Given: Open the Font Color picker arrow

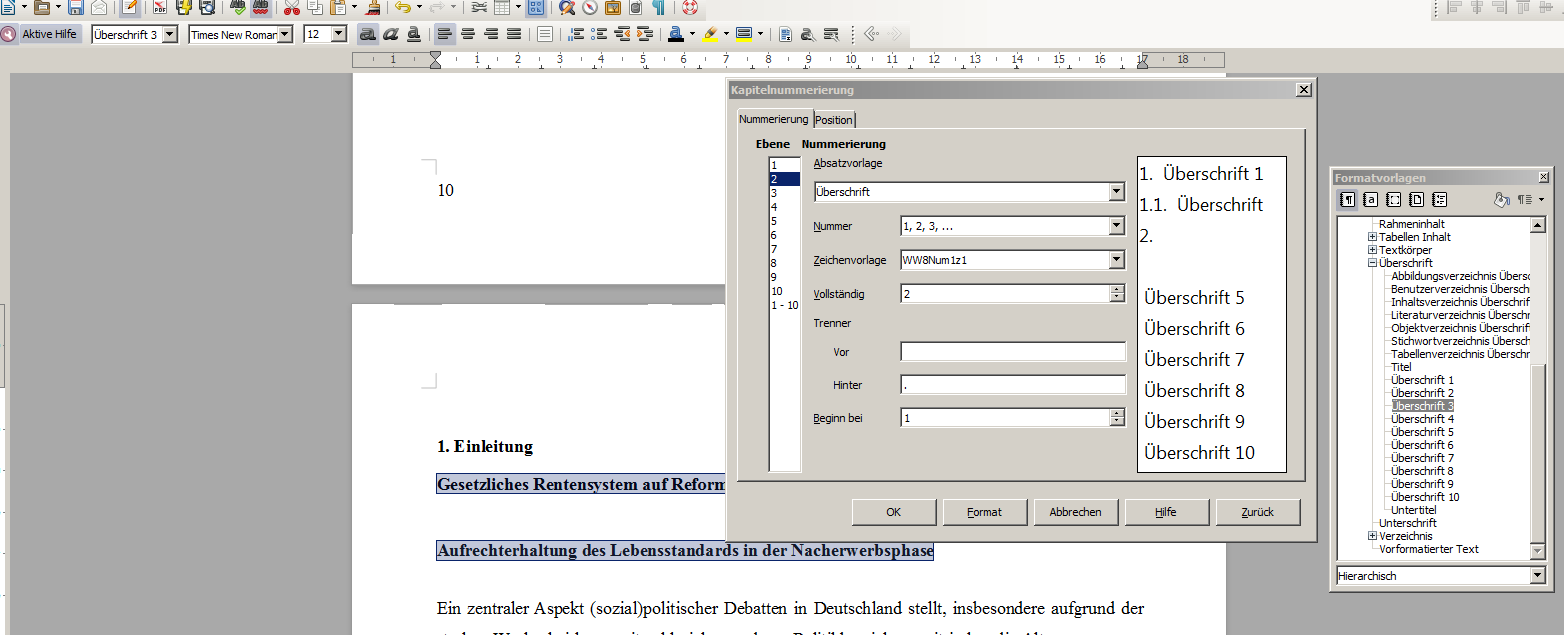Looking at the screenshot, I should (692, 34).
